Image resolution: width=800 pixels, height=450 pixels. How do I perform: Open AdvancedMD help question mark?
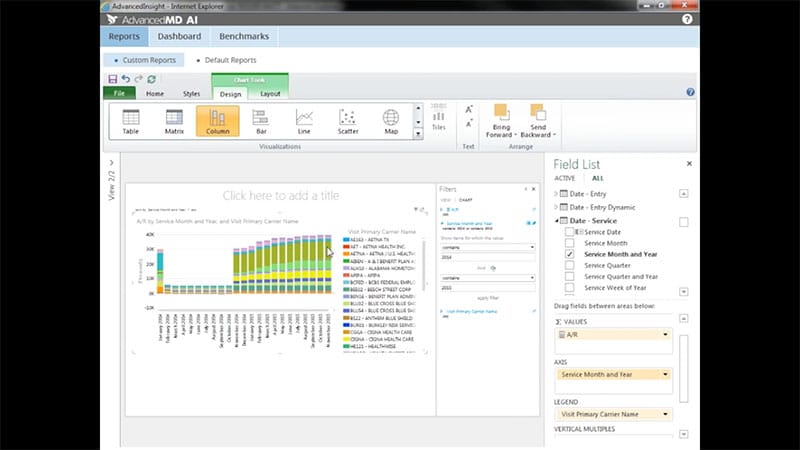tap(687, 19)
